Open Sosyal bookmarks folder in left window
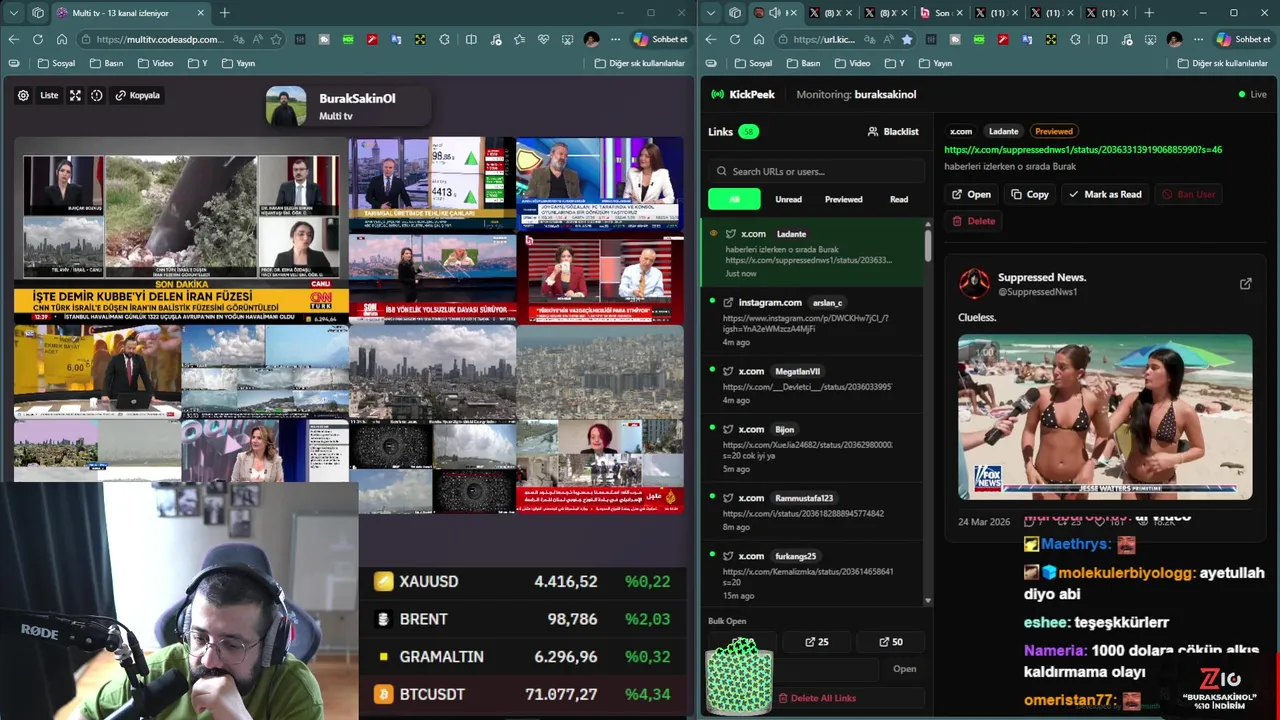Image resolution: width=1280 pixels, height=720 pixels. click(56, 63)
